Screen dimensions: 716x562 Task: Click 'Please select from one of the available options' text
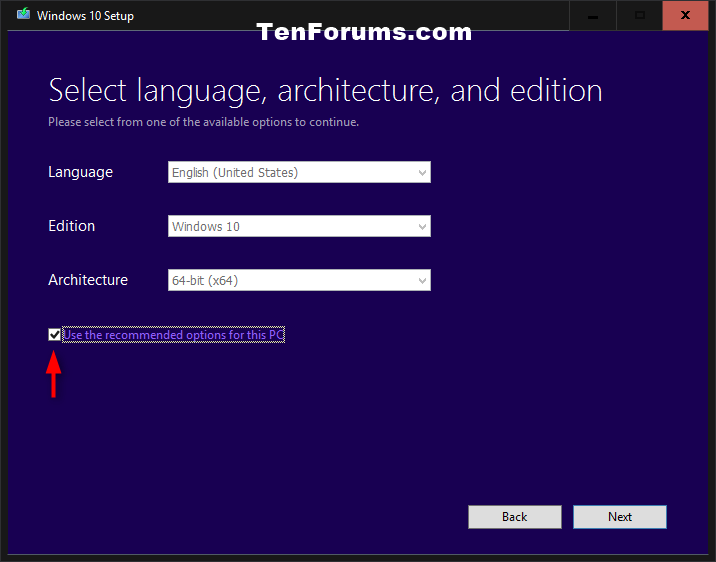pos(203,122)
